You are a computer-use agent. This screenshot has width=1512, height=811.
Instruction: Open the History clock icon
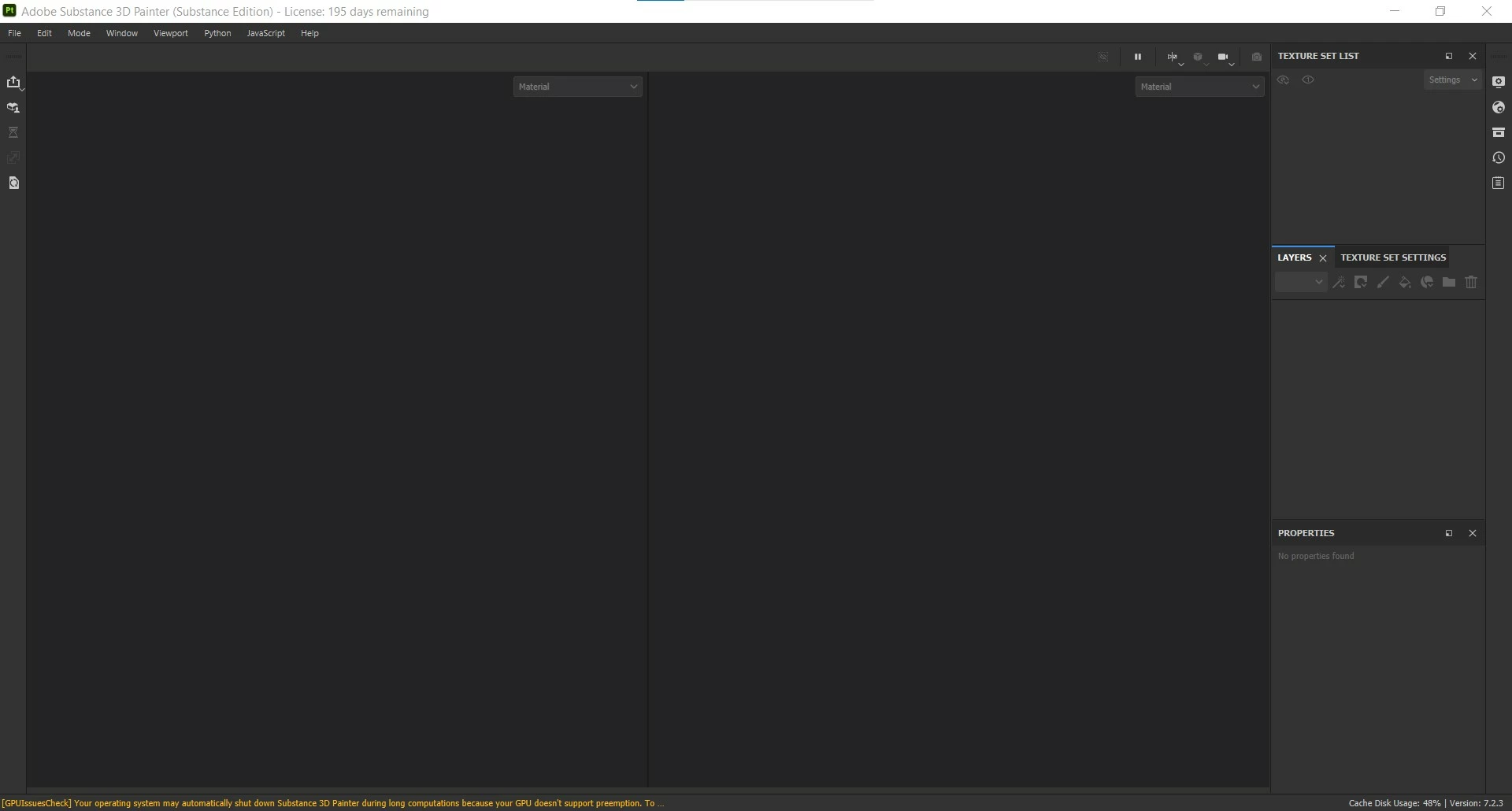[x=1499, y=157]
